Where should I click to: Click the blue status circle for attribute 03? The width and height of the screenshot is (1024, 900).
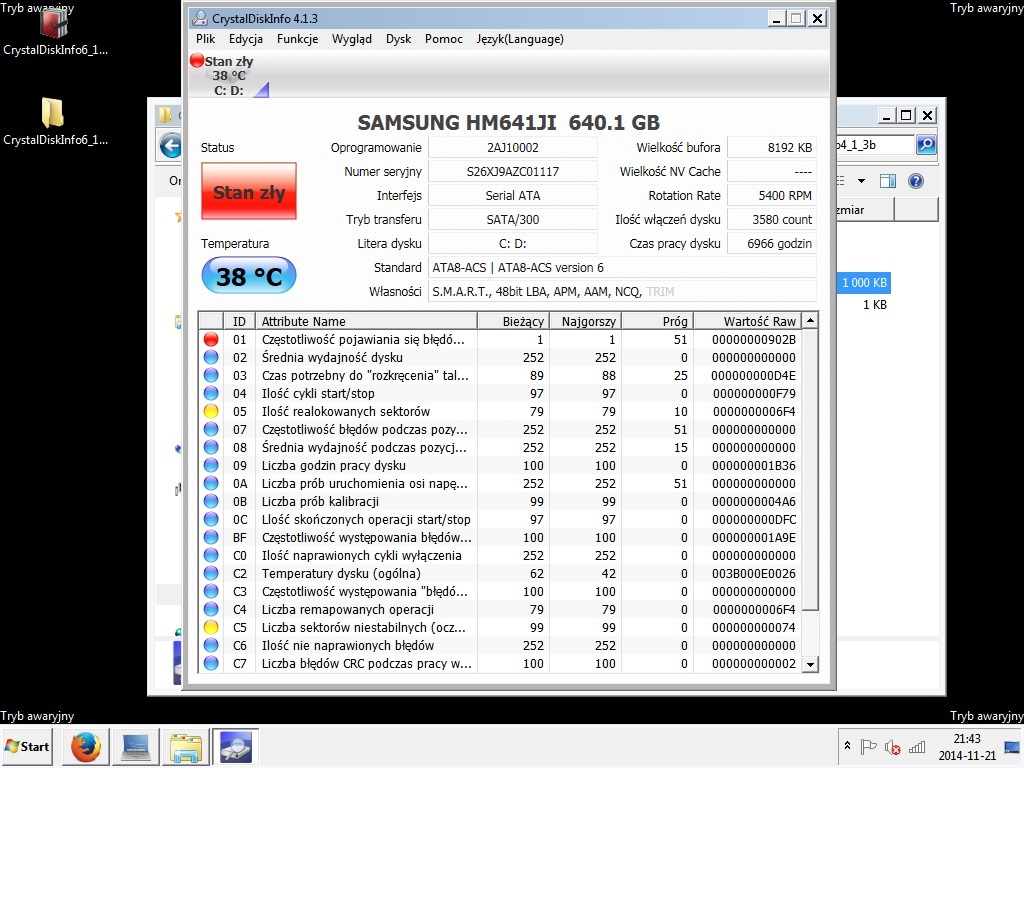tap(210, 376)
